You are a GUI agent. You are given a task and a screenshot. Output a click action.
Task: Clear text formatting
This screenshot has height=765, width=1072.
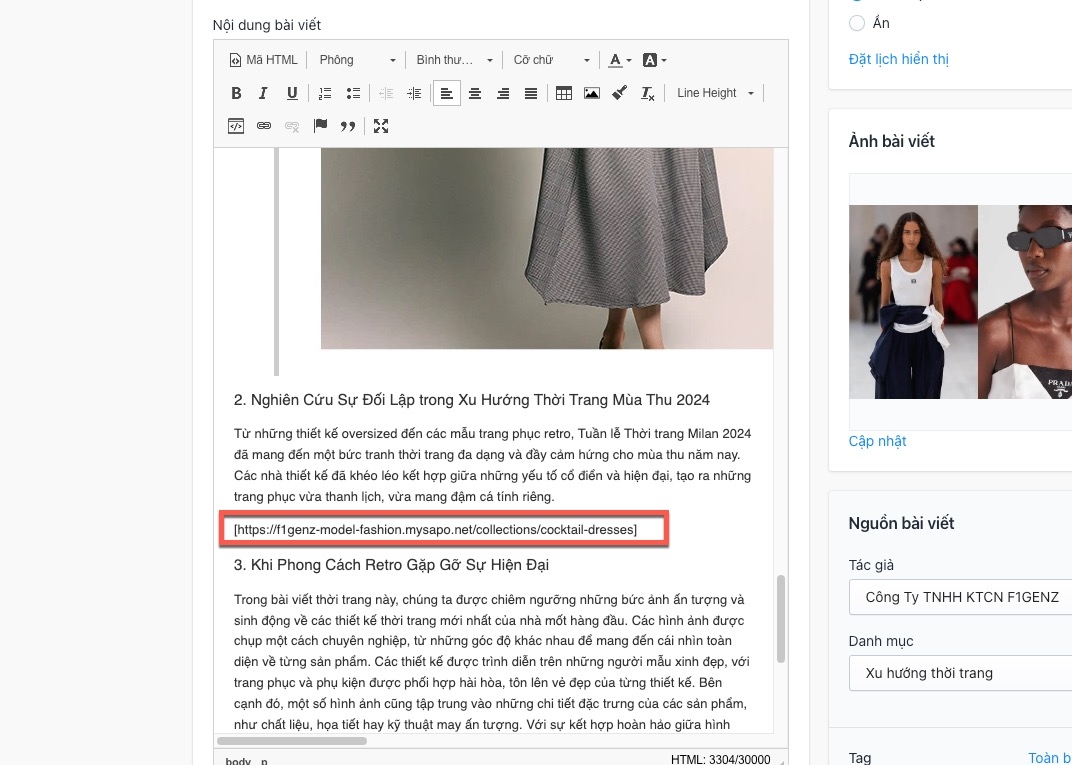pos(647,93)
